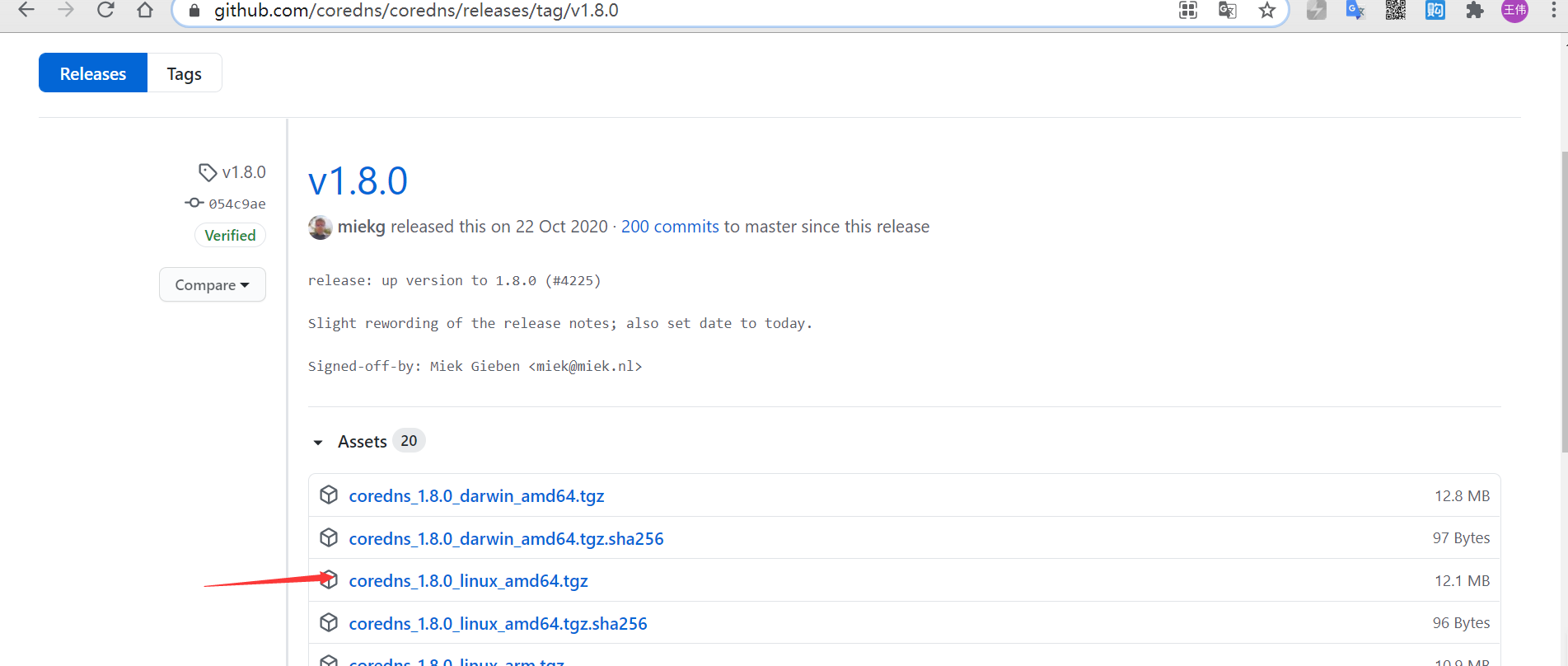Image resolution: width=1568 pixels, height=666 pixels.
Task: Click the 12.8 MB file size
Action: pyautogui.click(x=1462, y=495)
